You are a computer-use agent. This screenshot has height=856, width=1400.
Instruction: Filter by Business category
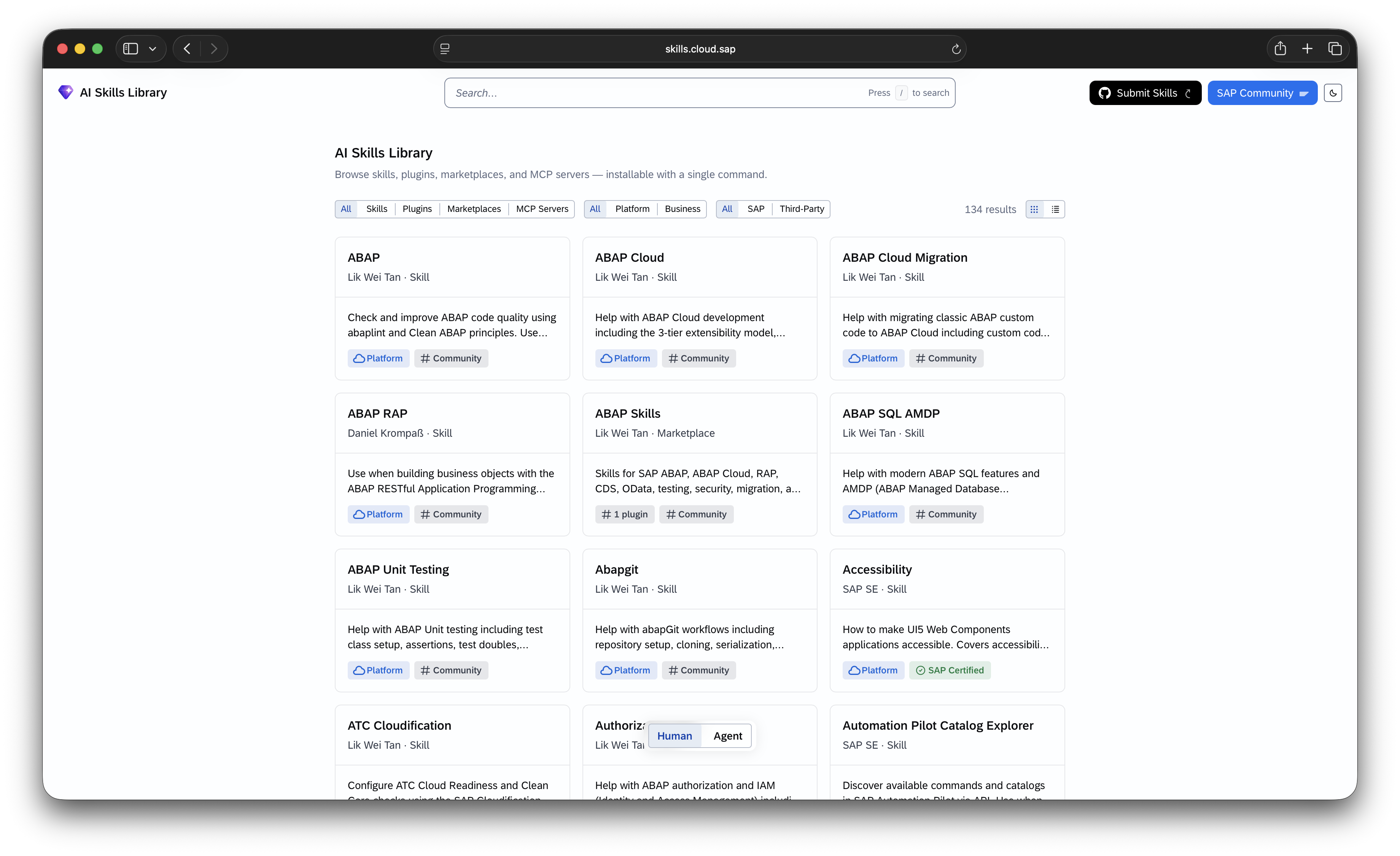[x=682, y=209]
